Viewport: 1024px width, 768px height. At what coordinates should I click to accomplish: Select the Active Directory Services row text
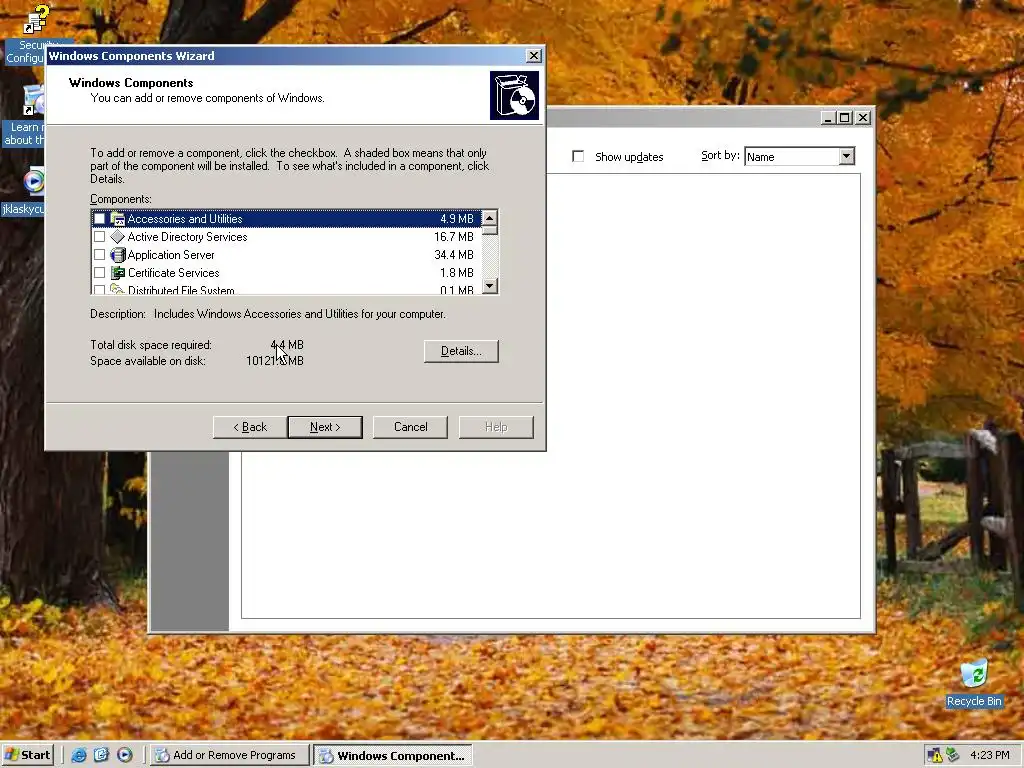(187, 236)
